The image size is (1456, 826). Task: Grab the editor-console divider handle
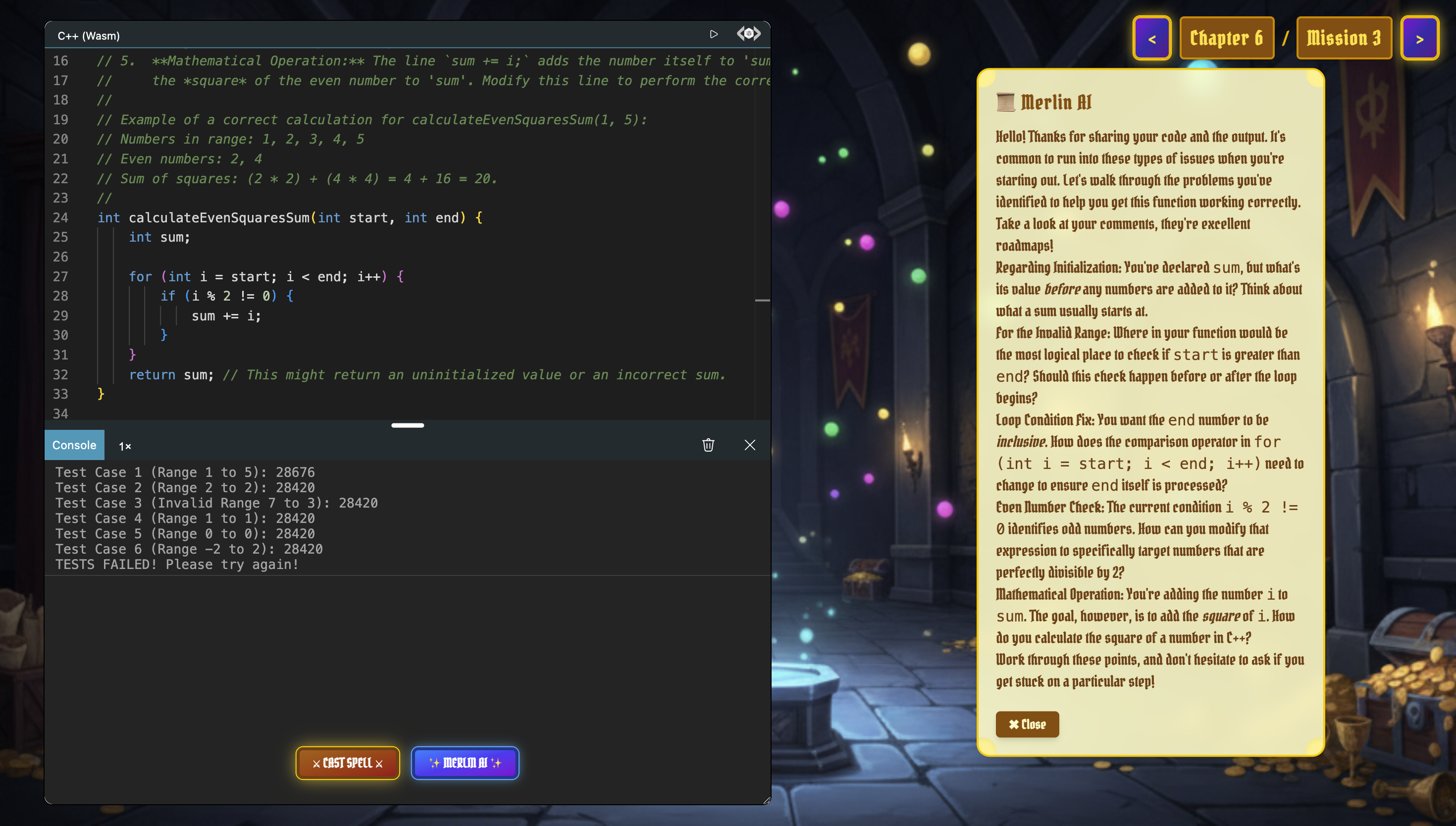tap(407, 425)
